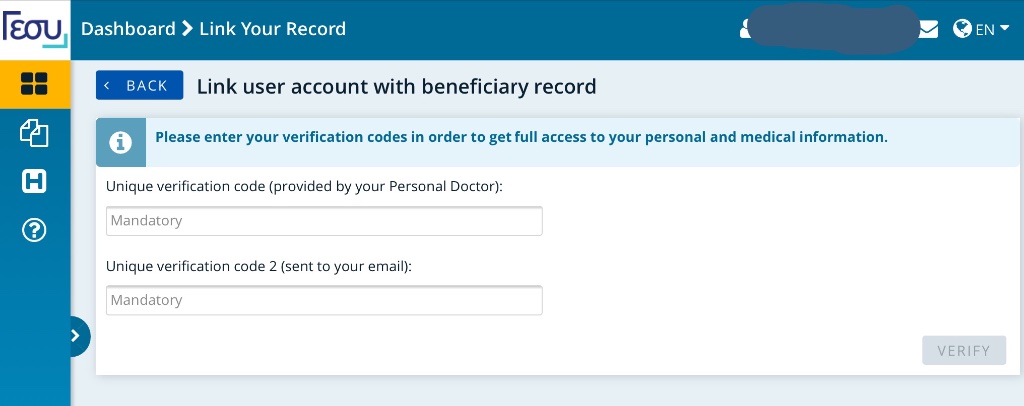Click the VERIFY button
The image size is (1024, 406).
coord(963,351)
